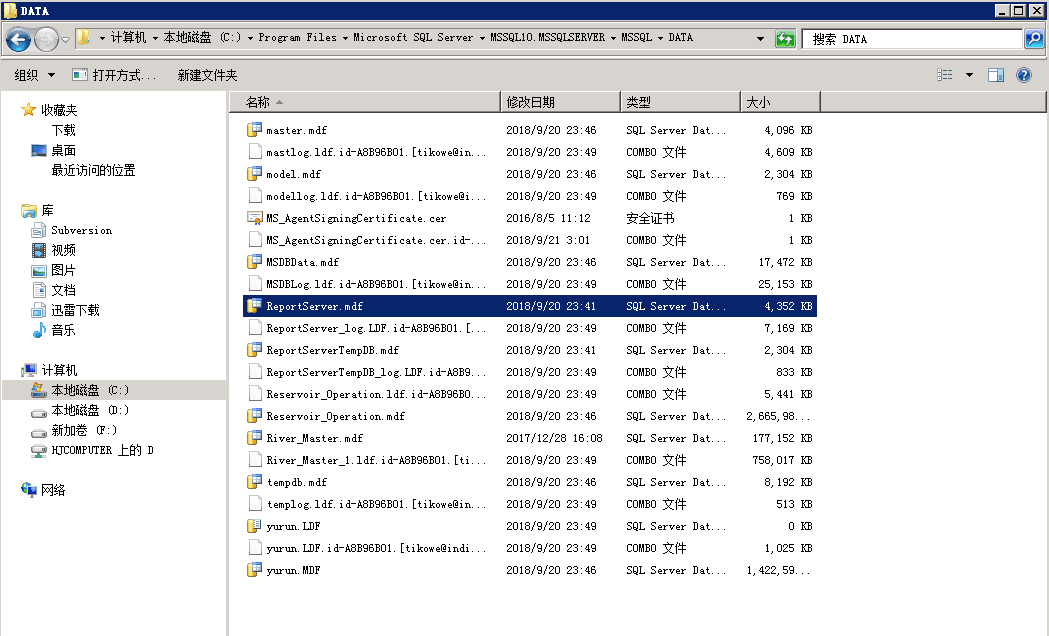The height and width of the screenshot is (636, 1049).
Task: Click the search magnifier icon
Action: coord(1034,39)
